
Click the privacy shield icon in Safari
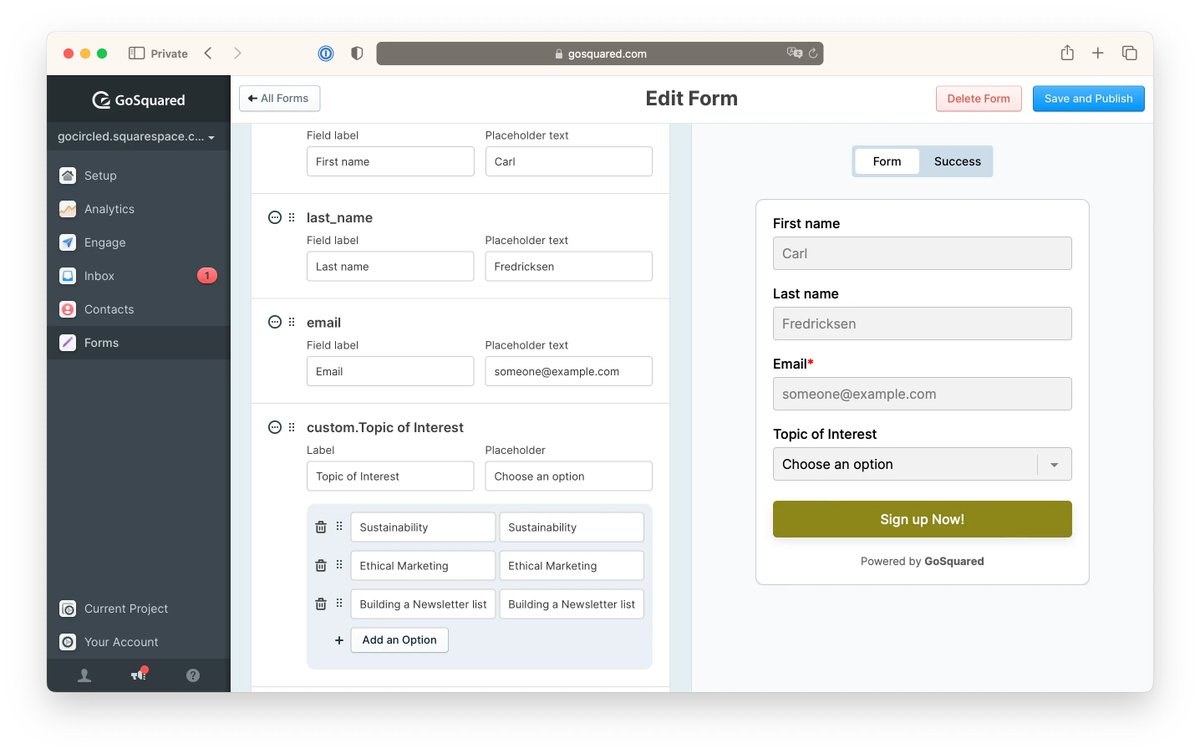(357, 54)
